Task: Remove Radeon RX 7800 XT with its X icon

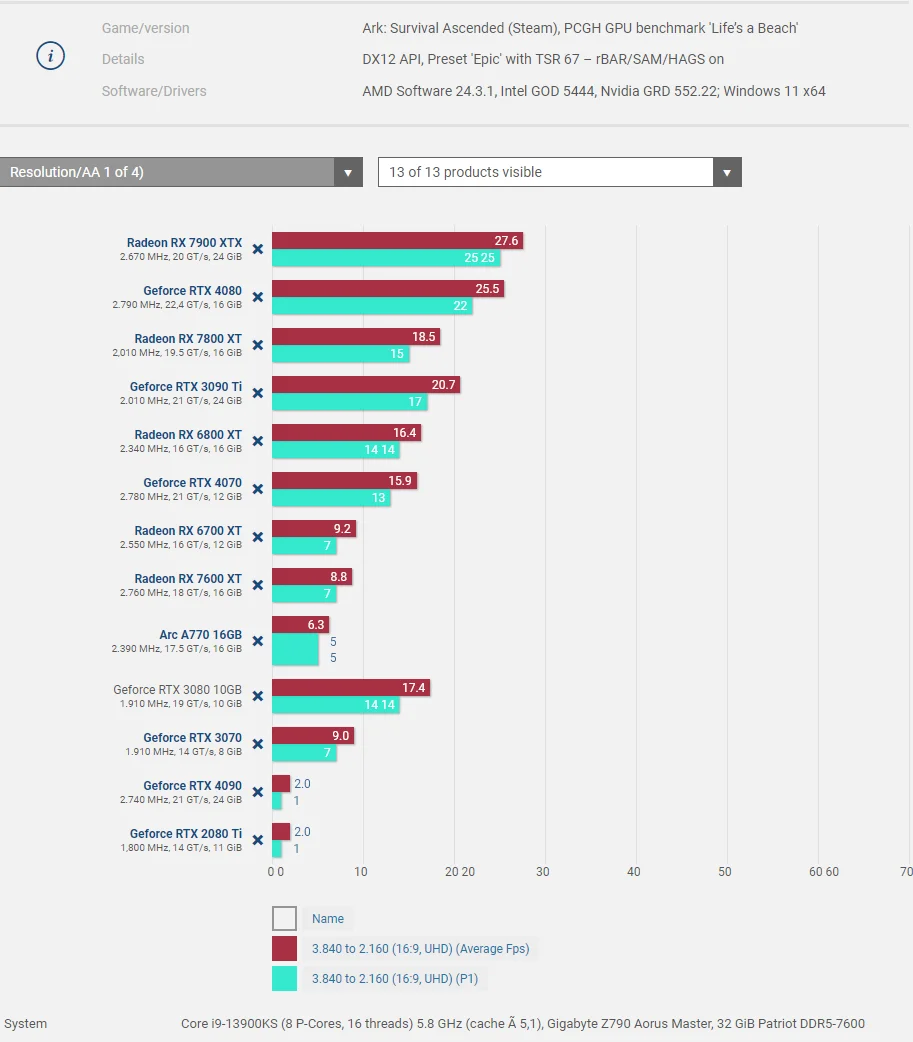Action: point(258,345)
